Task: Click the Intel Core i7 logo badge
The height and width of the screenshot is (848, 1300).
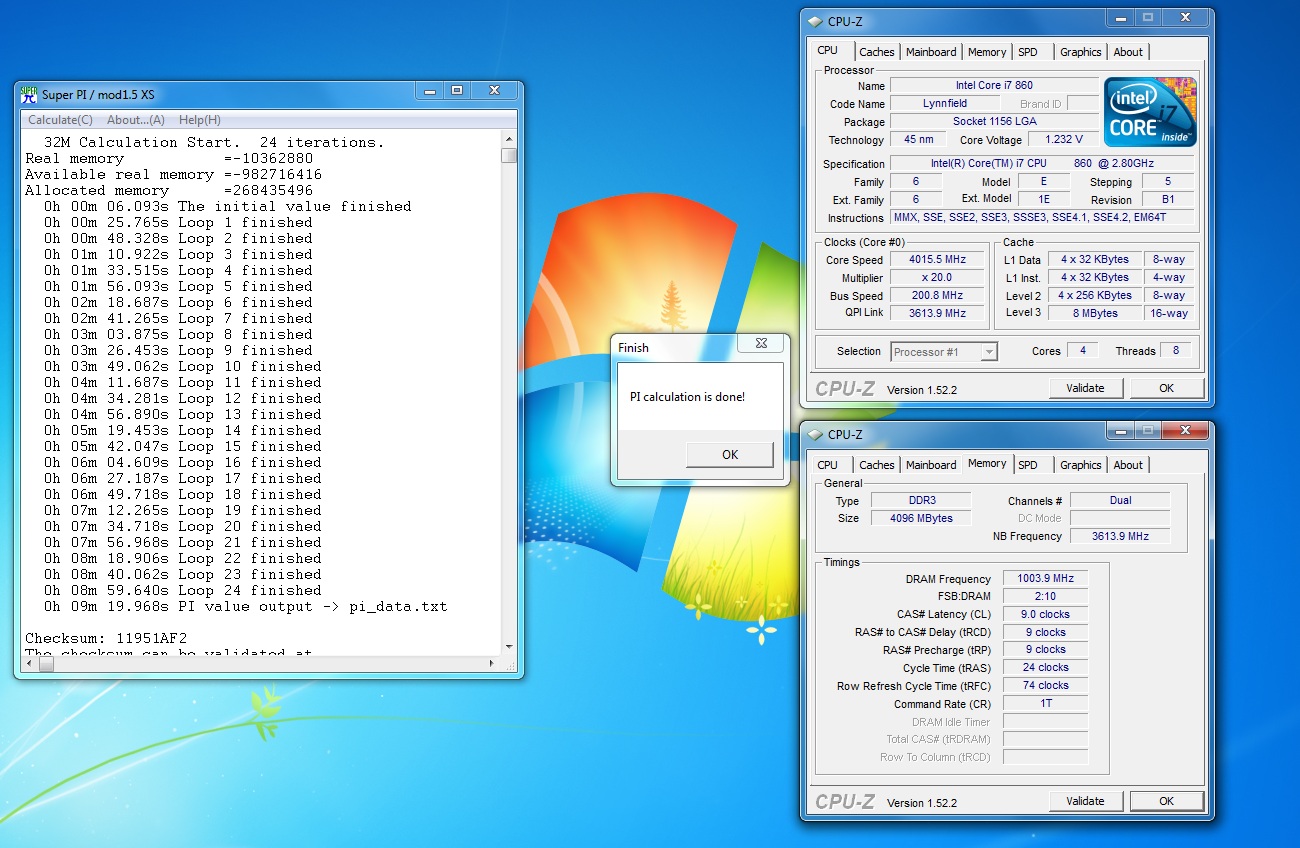Action: 1150,112
